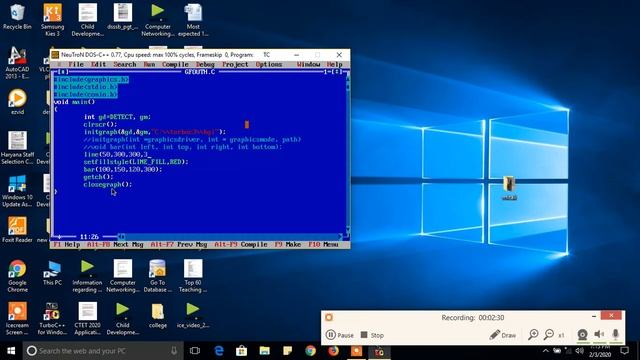This screenshot has width=640, height=360.
Task: Launch the Icecream Screen desktop shortcut
Action: click(x=17, y=319)
